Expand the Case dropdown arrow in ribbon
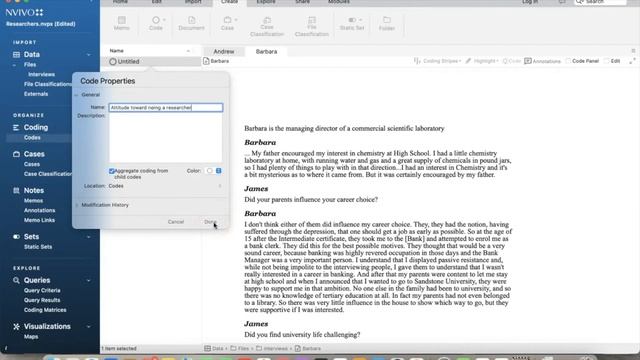 [236, 20]
